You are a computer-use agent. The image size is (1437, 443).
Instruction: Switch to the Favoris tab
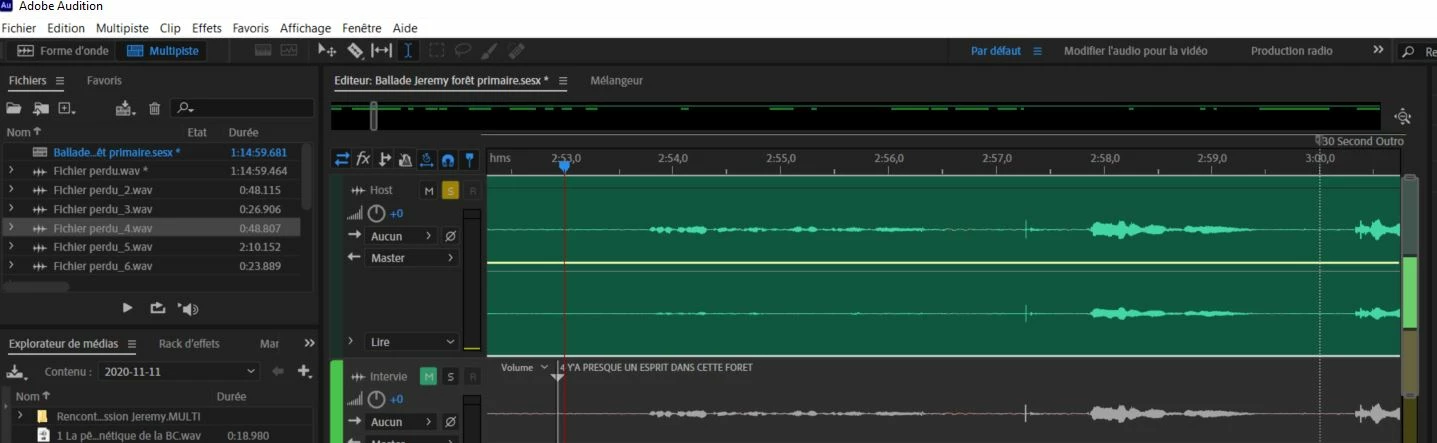(104, 81)
